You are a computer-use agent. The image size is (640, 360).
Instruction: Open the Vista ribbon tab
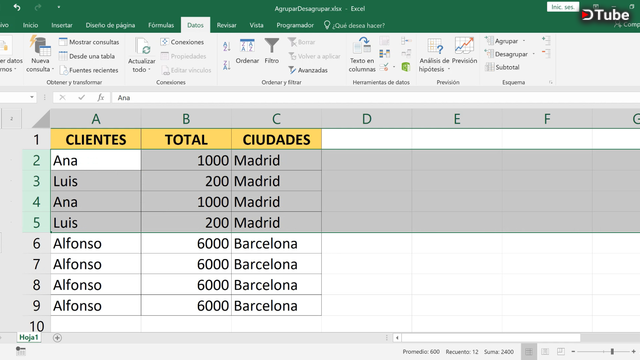(x=256, y=25)
